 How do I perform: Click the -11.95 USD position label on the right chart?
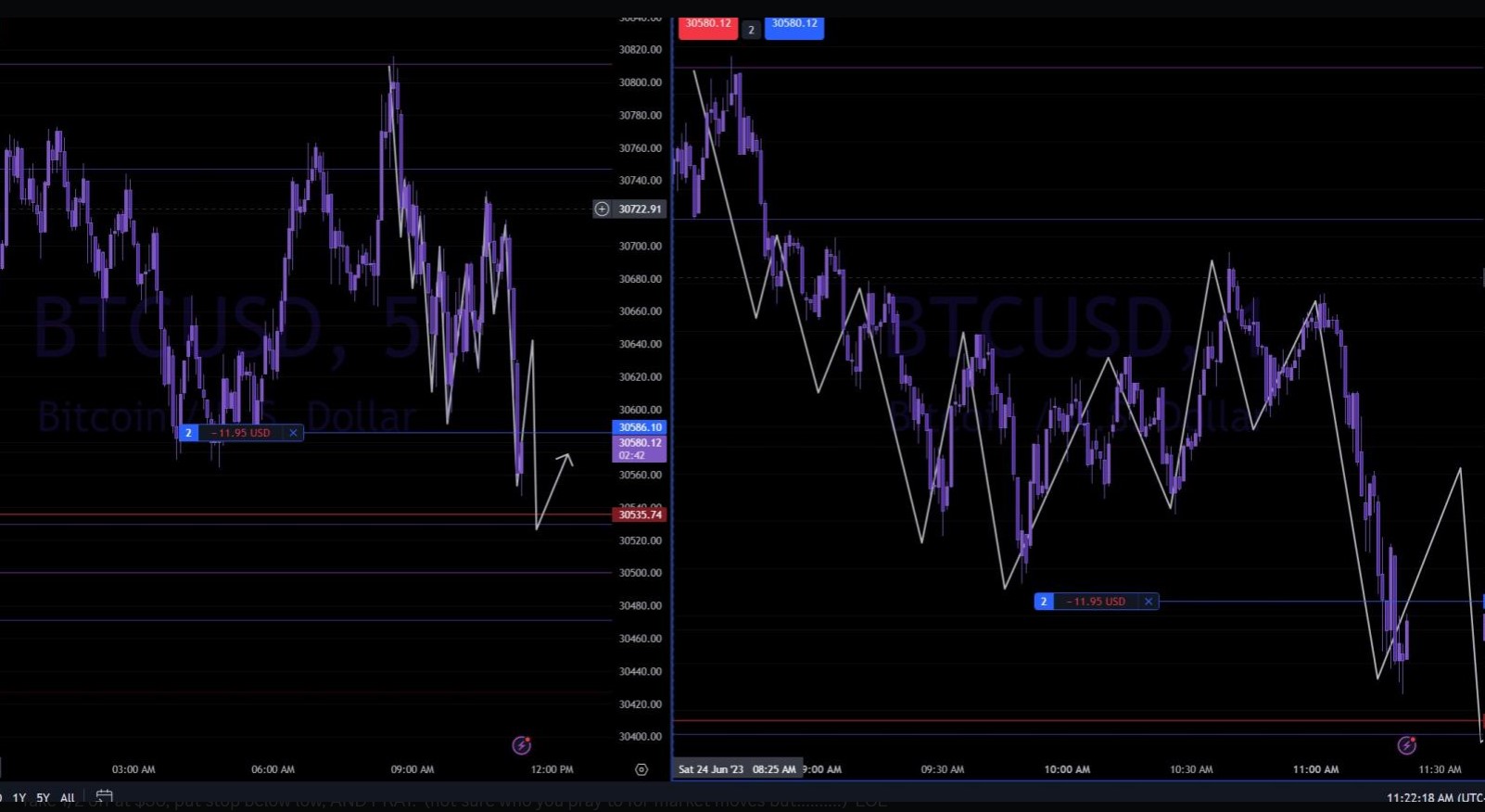coord(1097,602)
